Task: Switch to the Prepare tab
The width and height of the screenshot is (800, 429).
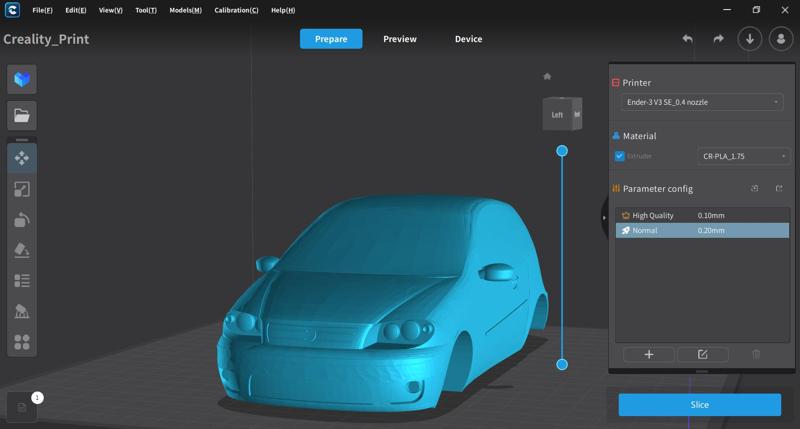Action: click(x=331, y=39)
